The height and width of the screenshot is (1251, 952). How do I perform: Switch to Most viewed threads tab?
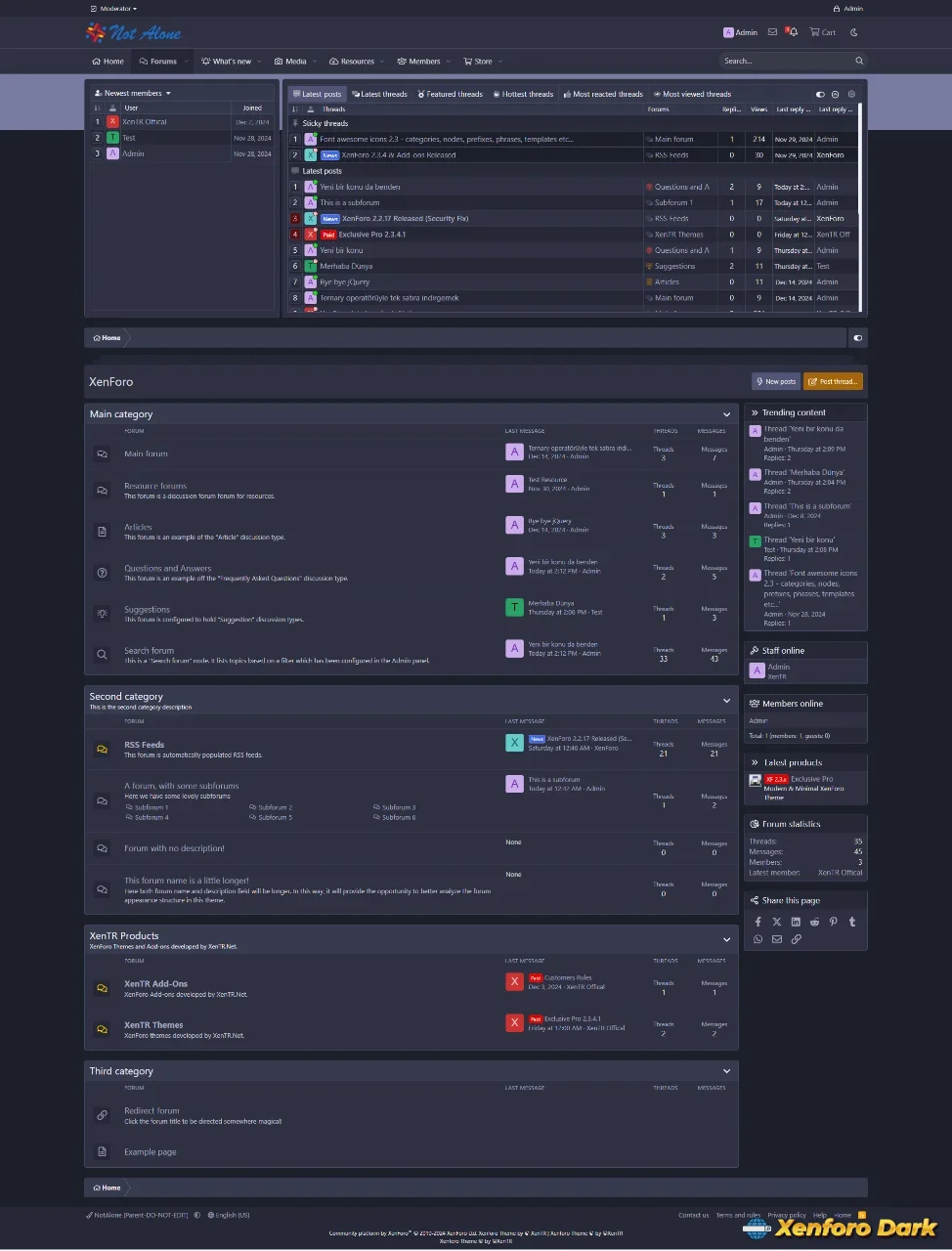[x=692, y=94]
